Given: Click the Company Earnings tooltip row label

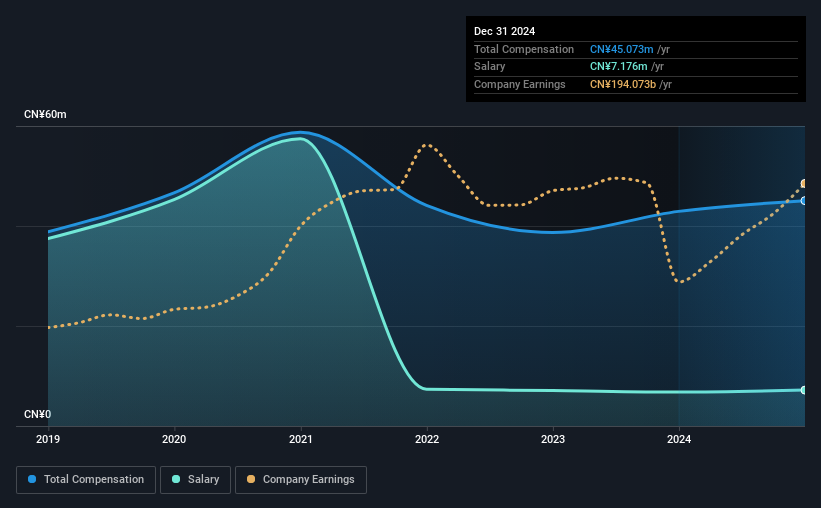Looking at the screenshot, I should 519,84.
